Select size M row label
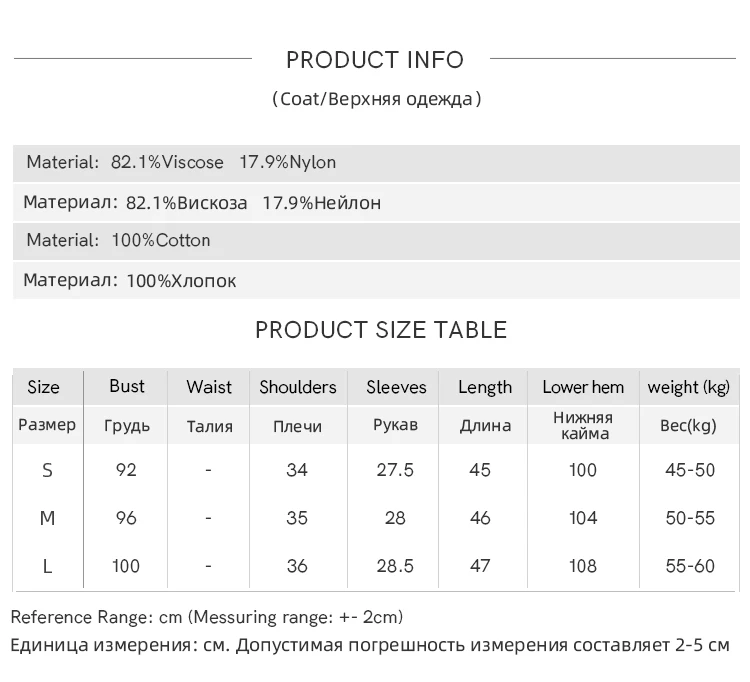The width and height of the screenshot is (750, 682). click(47, 518)
